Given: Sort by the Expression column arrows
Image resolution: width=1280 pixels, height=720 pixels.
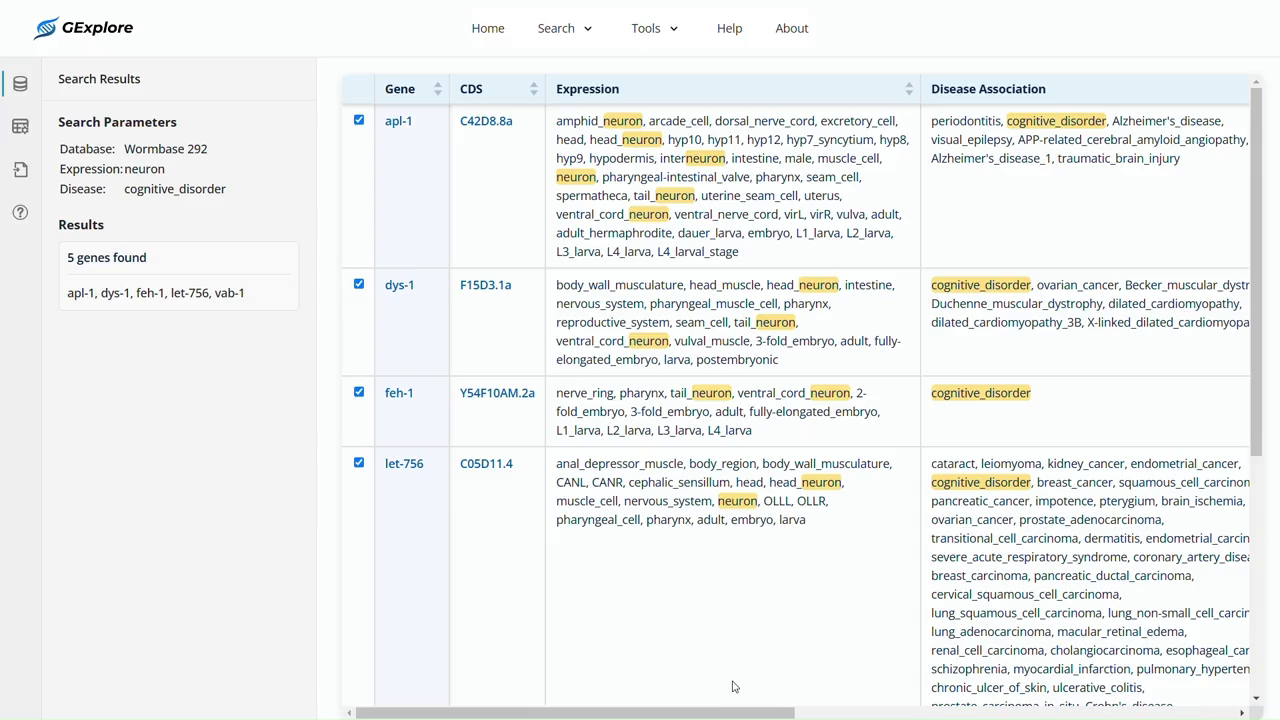Looking at the screenshot, I should click(x=909, y=89).
